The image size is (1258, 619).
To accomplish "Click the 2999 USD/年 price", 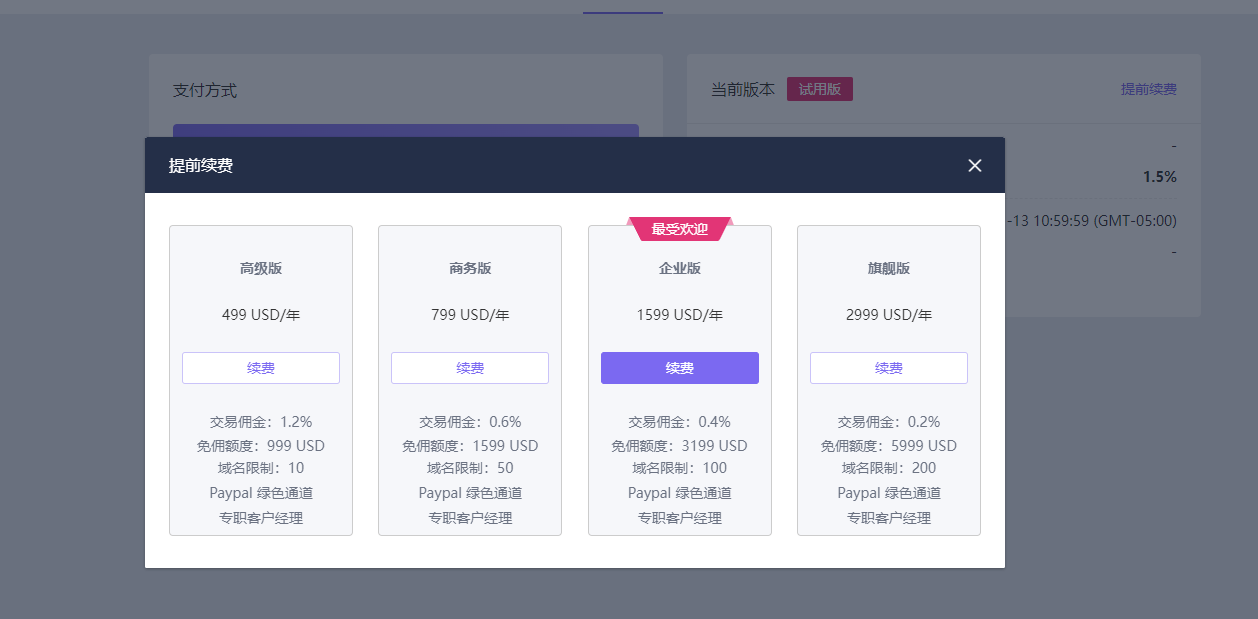I will (889, 315).
